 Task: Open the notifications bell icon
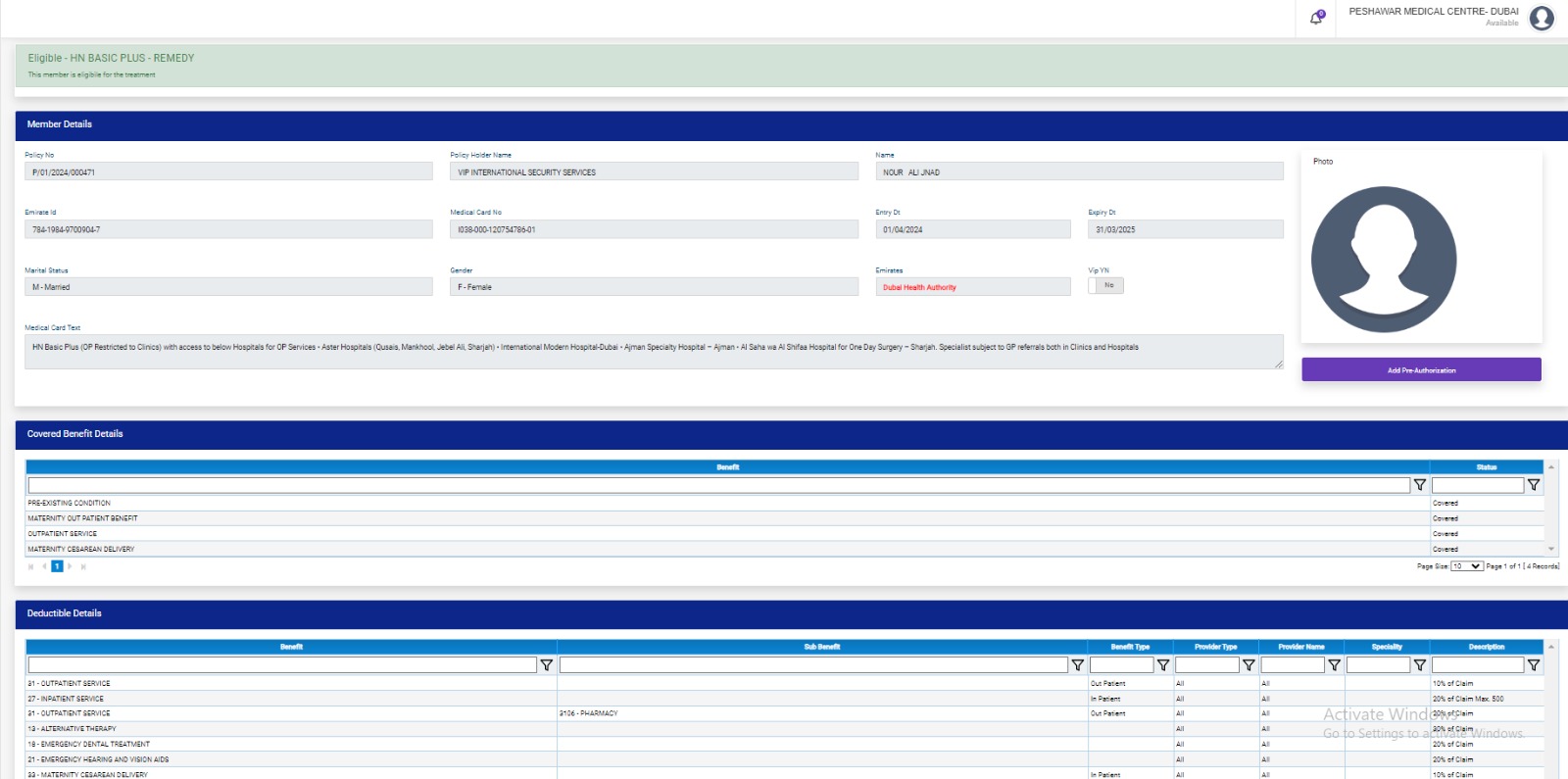coord(1316,18)
